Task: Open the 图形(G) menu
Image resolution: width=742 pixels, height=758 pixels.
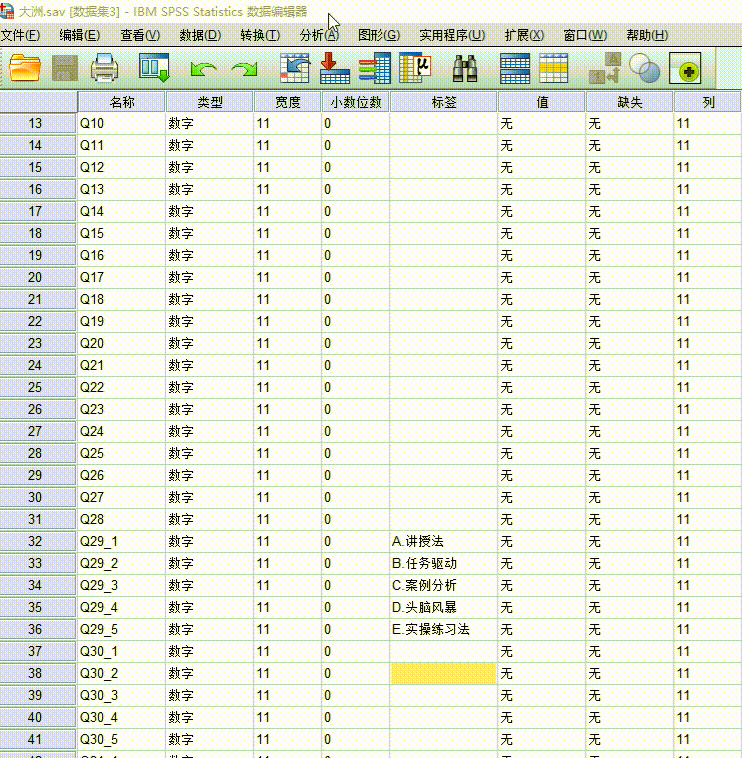Action: [379, 35]
